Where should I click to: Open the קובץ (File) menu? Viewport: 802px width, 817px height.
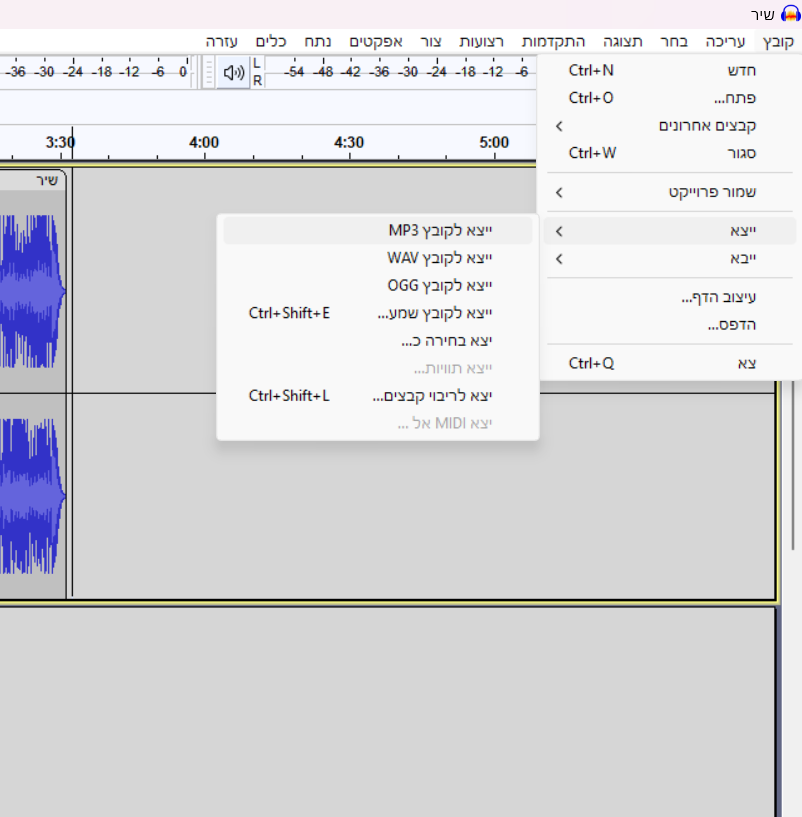778,42
